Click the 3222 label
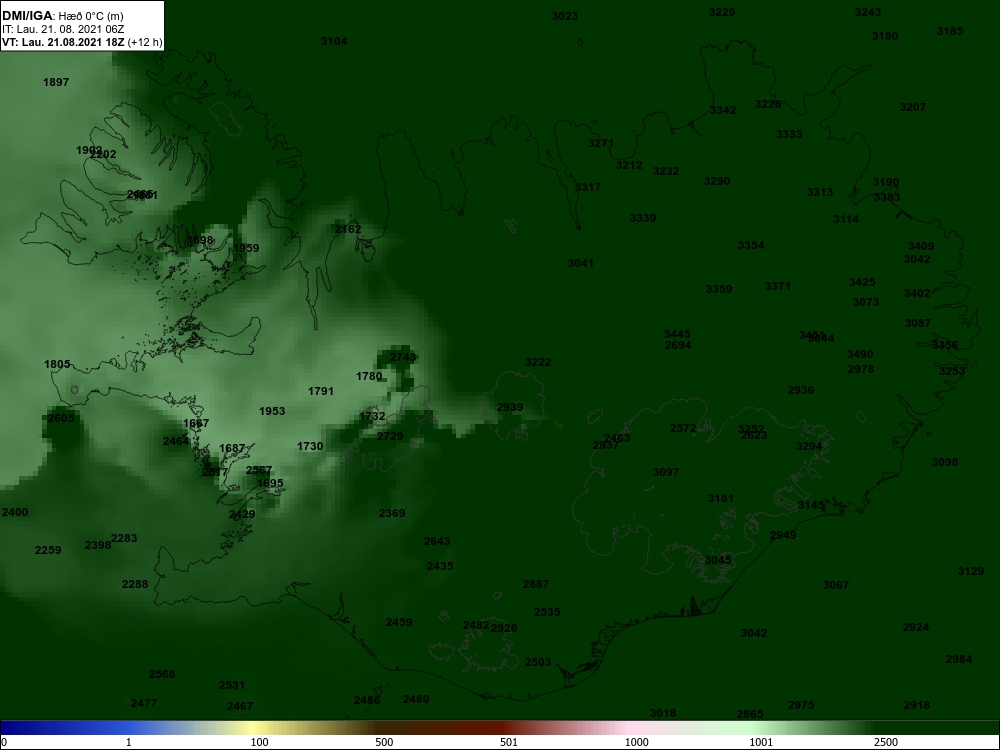The height and width of the screenshot is (750, 1000). pos(538,362)
